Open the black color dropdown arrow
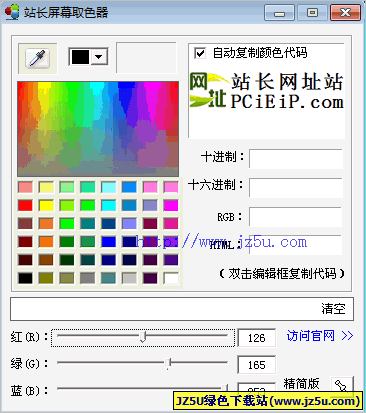This screenshot has width=366, height=413. point(99,57)
